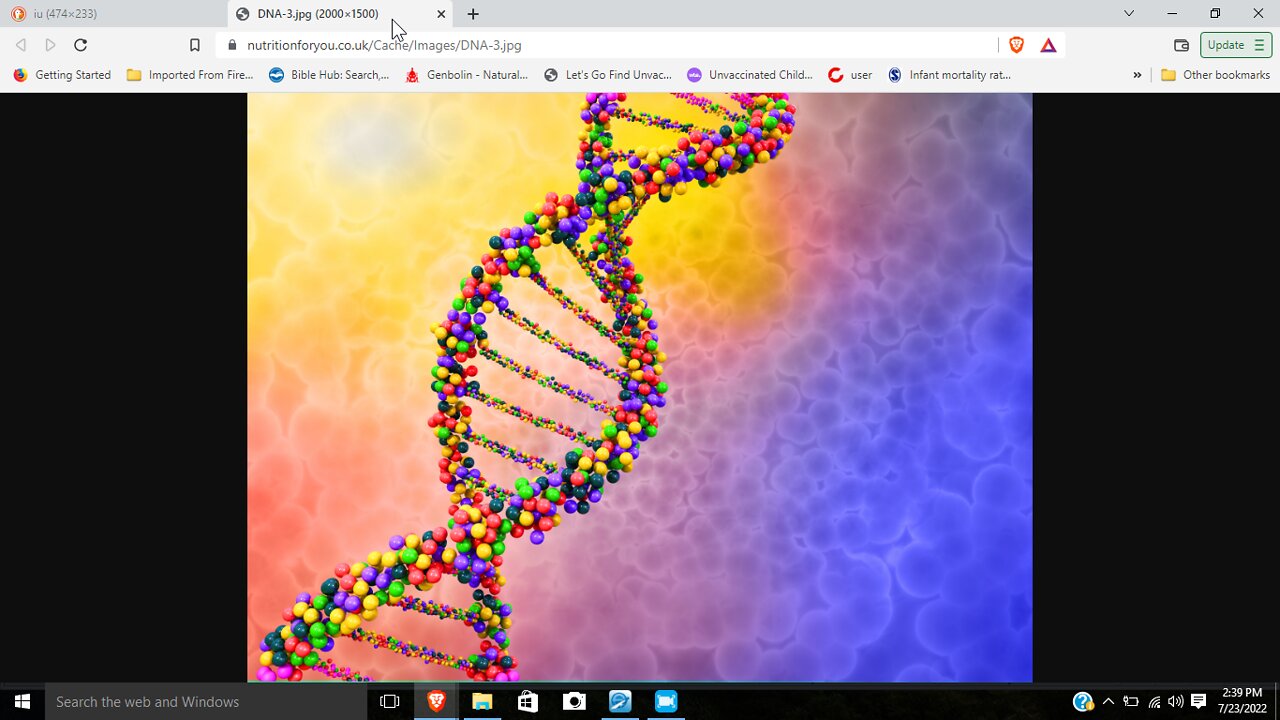Open Microsoft Store from taskbar
The height and width of the screenshot is (720, 1280).
point(528,702)
